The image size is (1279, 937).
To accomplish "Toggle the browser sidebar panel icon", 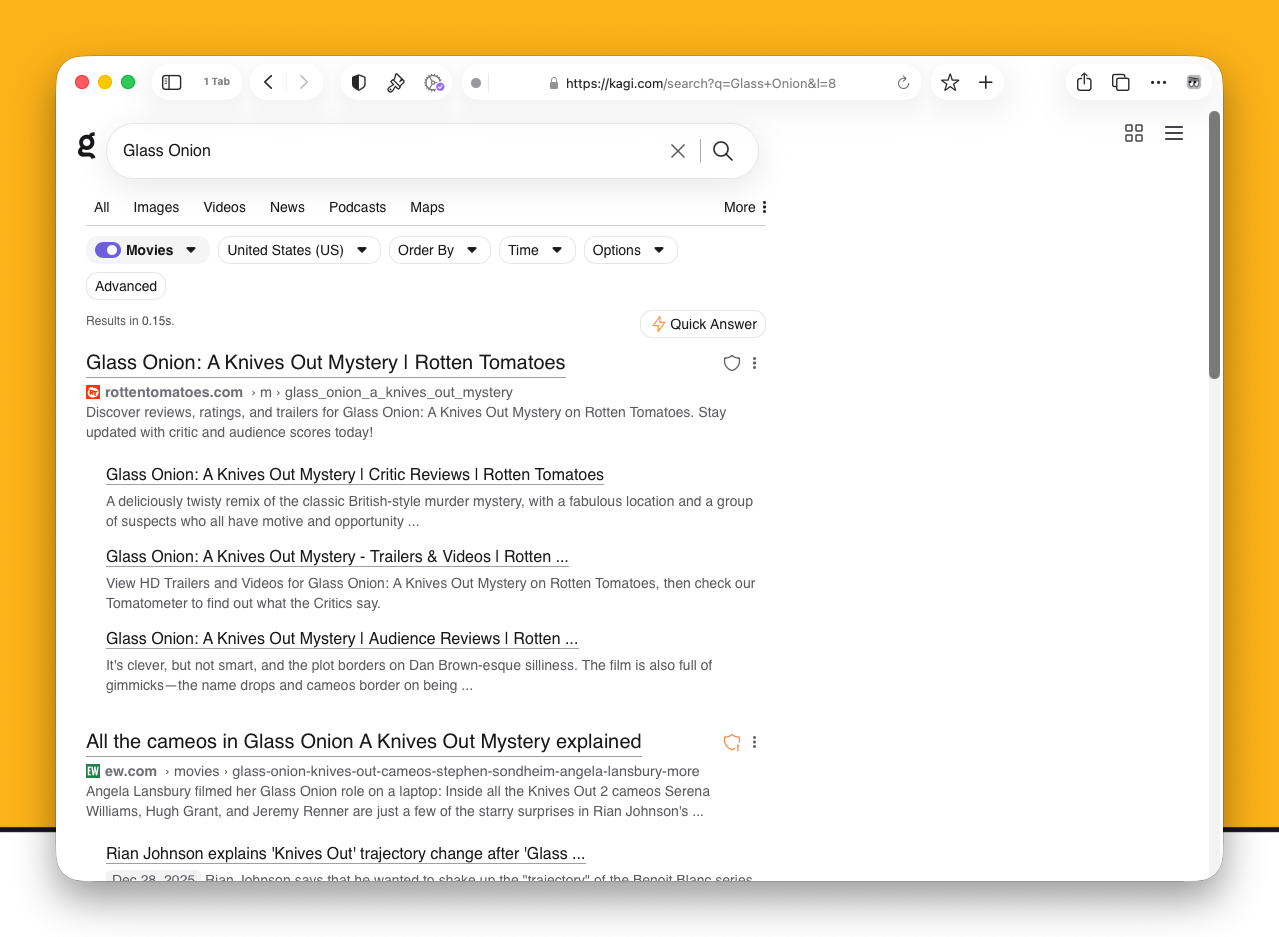I will 172,83.
